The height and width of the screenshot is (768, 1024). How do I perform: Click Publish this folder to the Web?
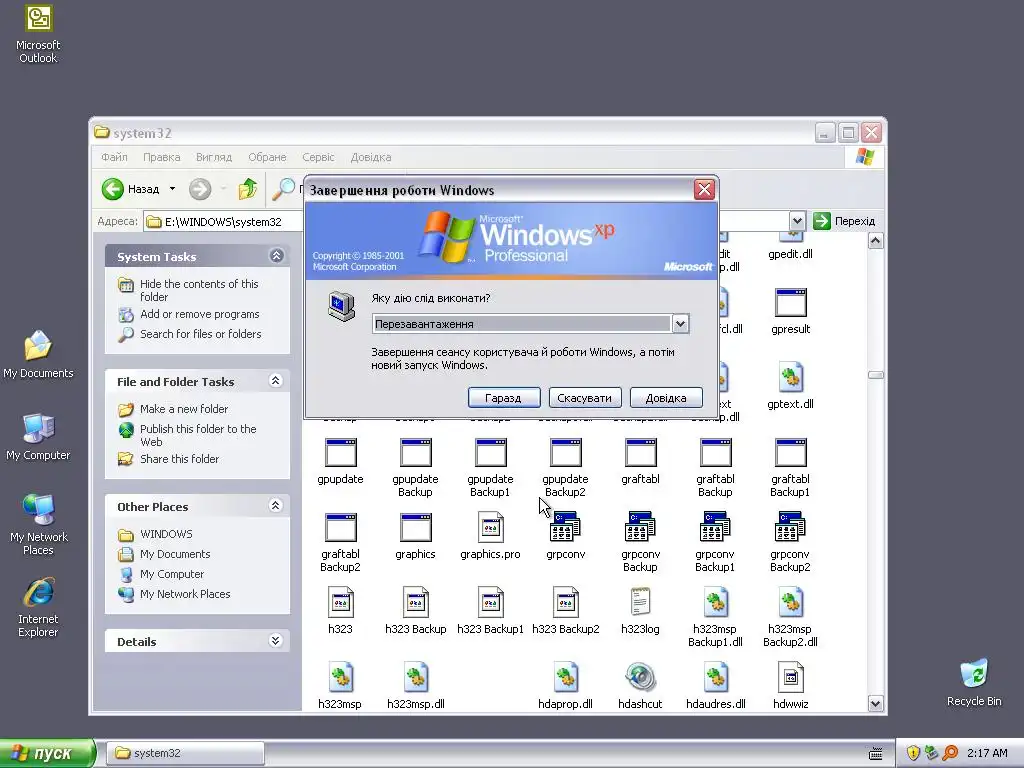[x=198, y=436]
